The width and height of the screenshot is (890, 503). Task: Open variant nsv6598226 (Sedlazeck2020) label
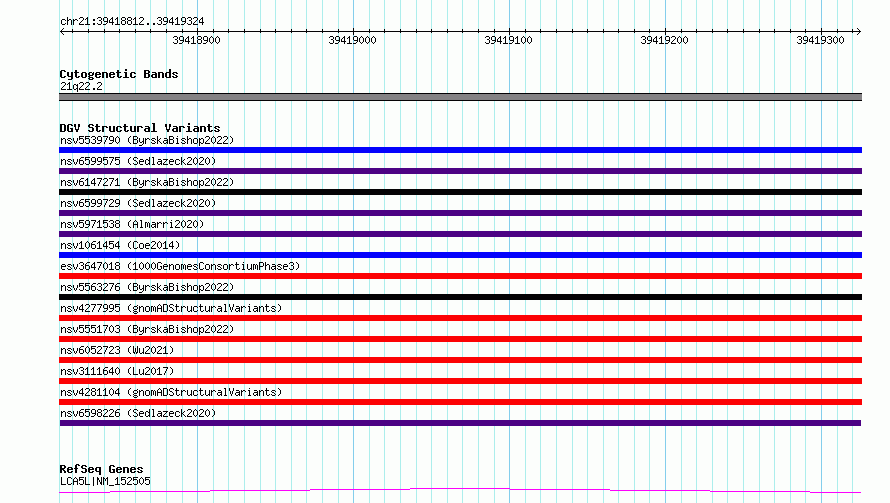[x=138, y=413]
